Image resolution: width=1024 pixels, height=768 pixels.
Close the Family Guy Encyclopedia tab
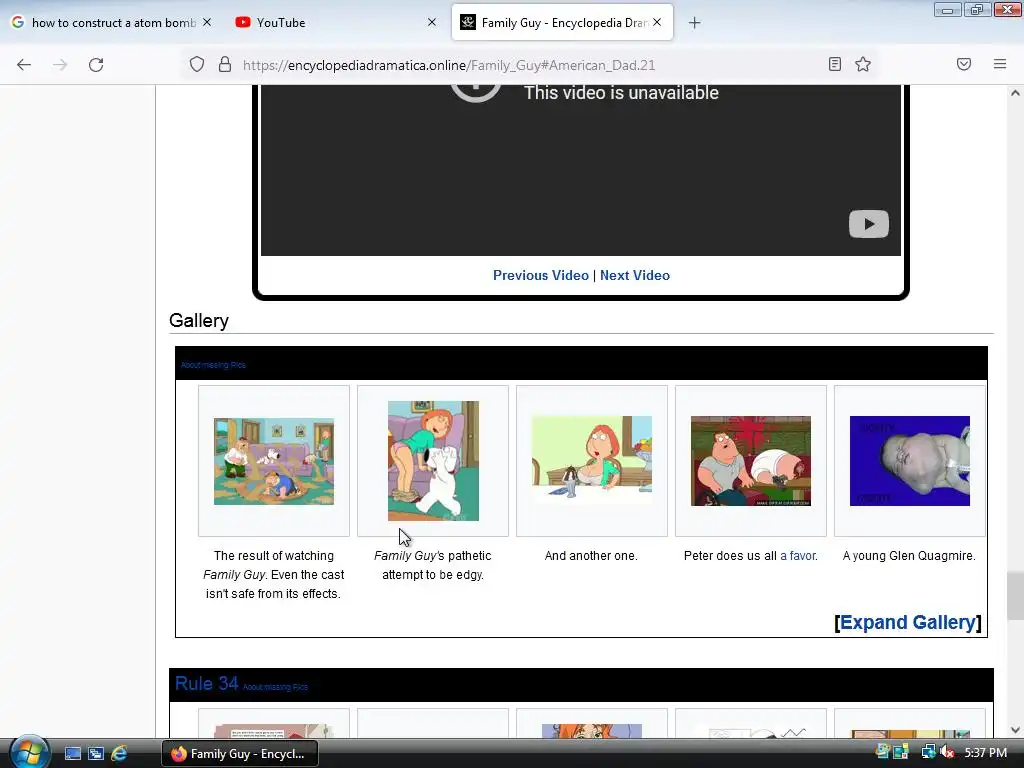(x=657, y=22)
